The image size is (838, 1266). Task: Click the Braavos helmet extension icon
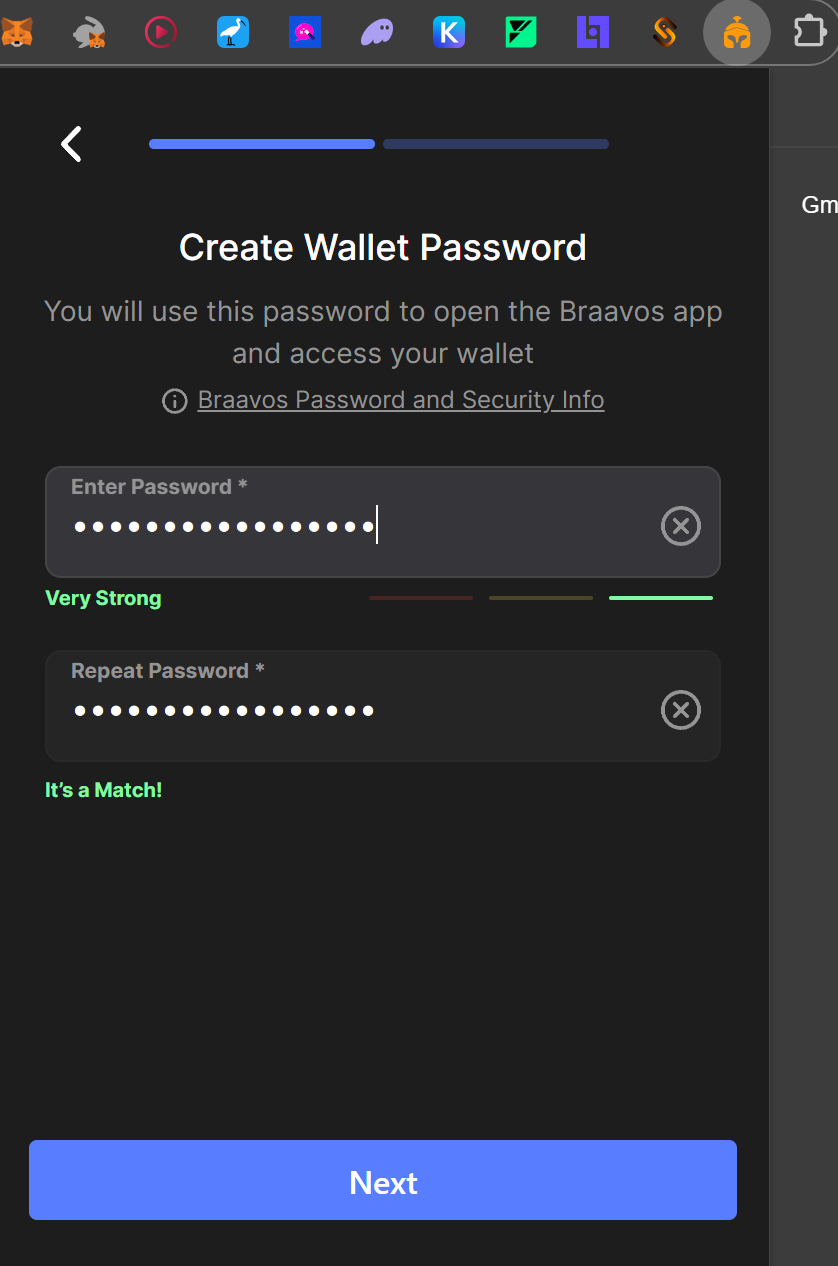click(x=736, y=31)
